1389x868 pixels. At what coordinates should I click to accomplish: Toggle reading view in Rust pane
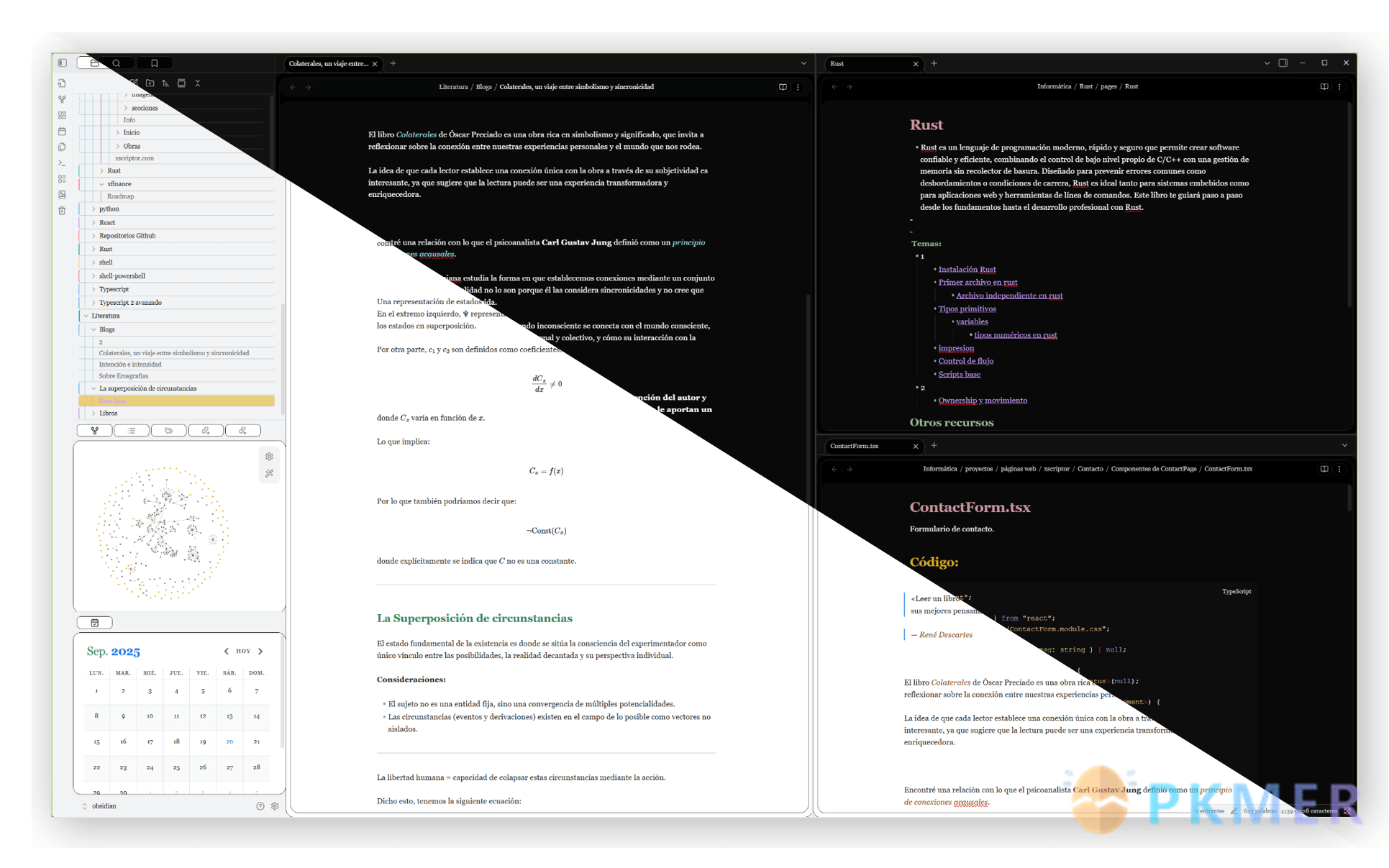coord(1324,86)
